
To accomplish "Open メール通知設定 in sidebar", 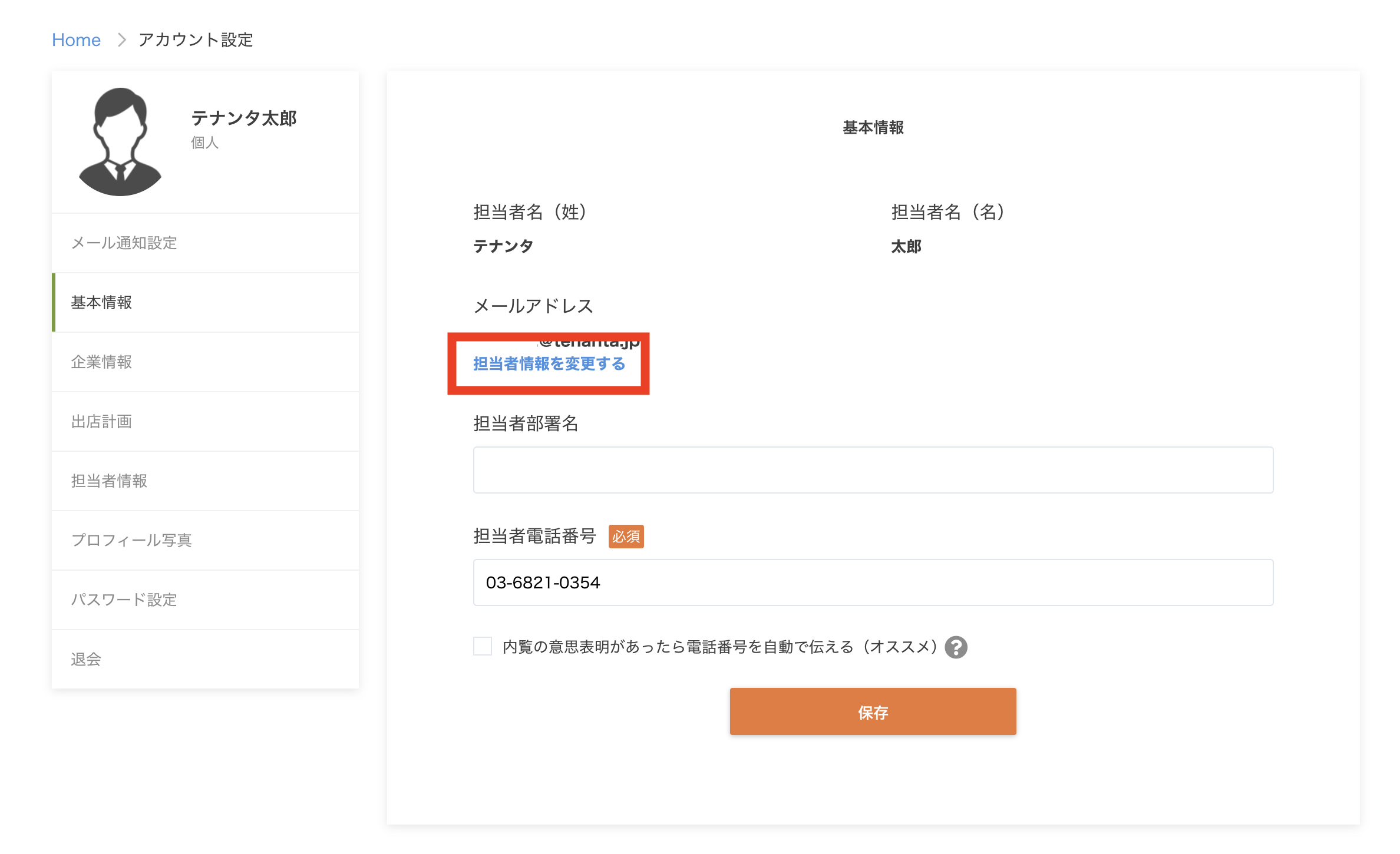I will 124,243.
